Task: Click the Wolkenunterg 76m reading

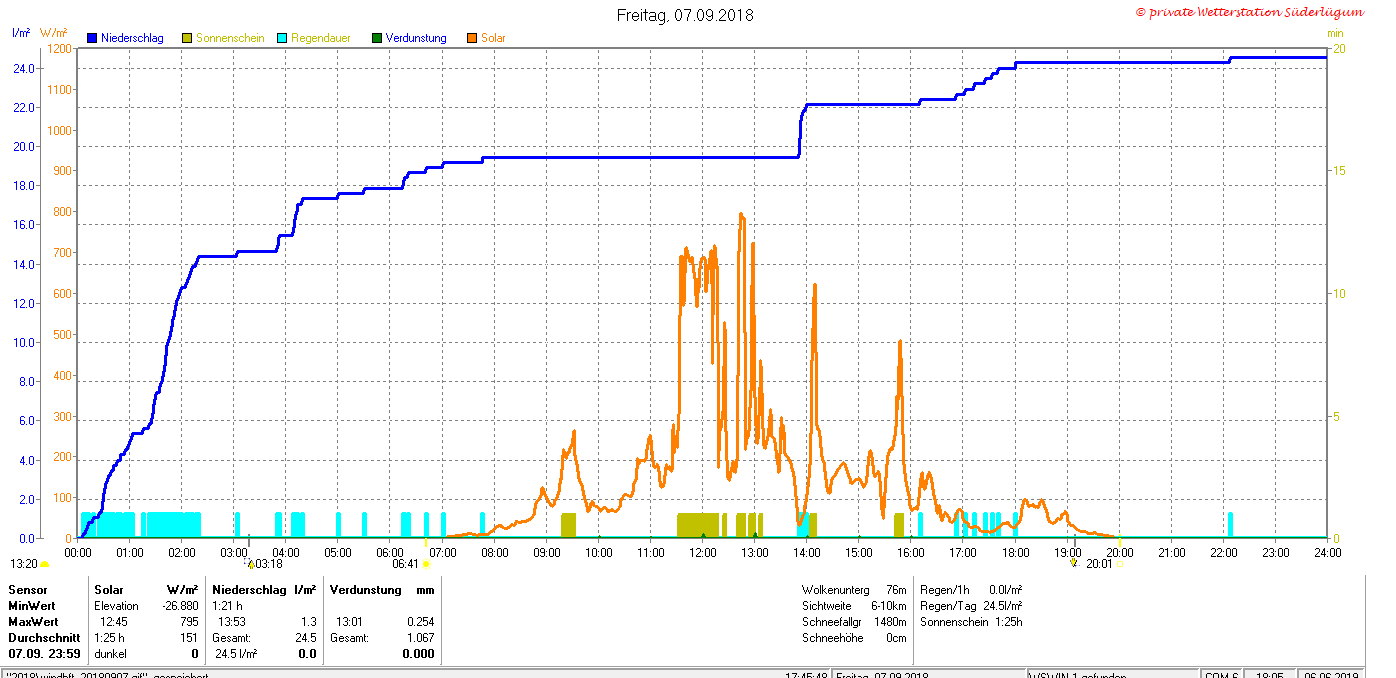Action: [x=854, y=590]
